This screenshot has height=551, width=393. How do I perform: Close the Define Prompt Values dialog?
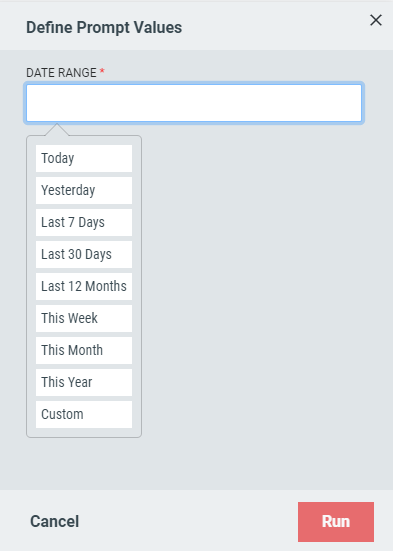376,20
